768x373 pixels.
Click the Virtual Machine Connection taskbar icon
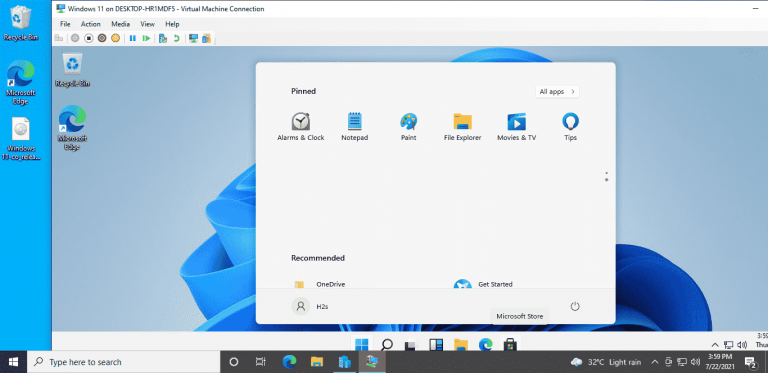(x=372, y=362)
